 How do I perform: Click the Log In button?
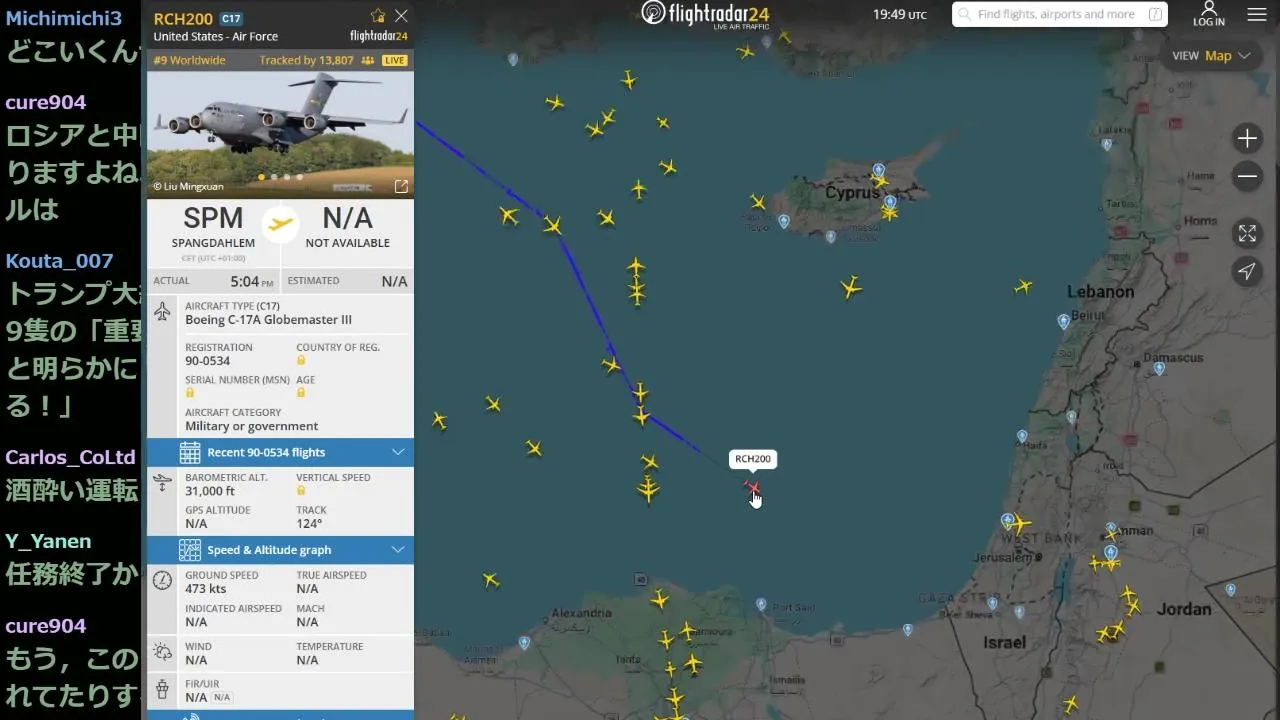coord(1208,15)
